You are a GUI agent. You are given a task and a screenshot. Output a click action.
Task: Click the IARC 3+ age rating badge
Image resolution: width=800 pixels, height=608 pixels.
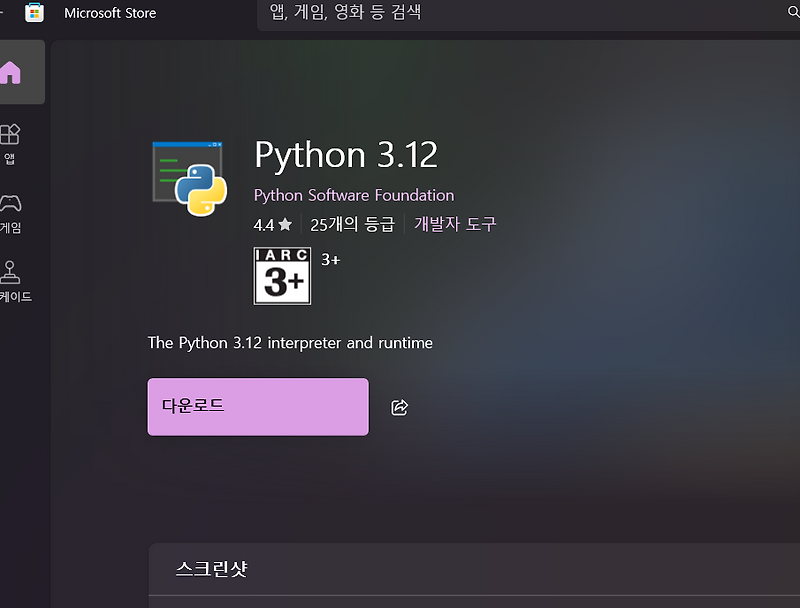tap(281, 275)
